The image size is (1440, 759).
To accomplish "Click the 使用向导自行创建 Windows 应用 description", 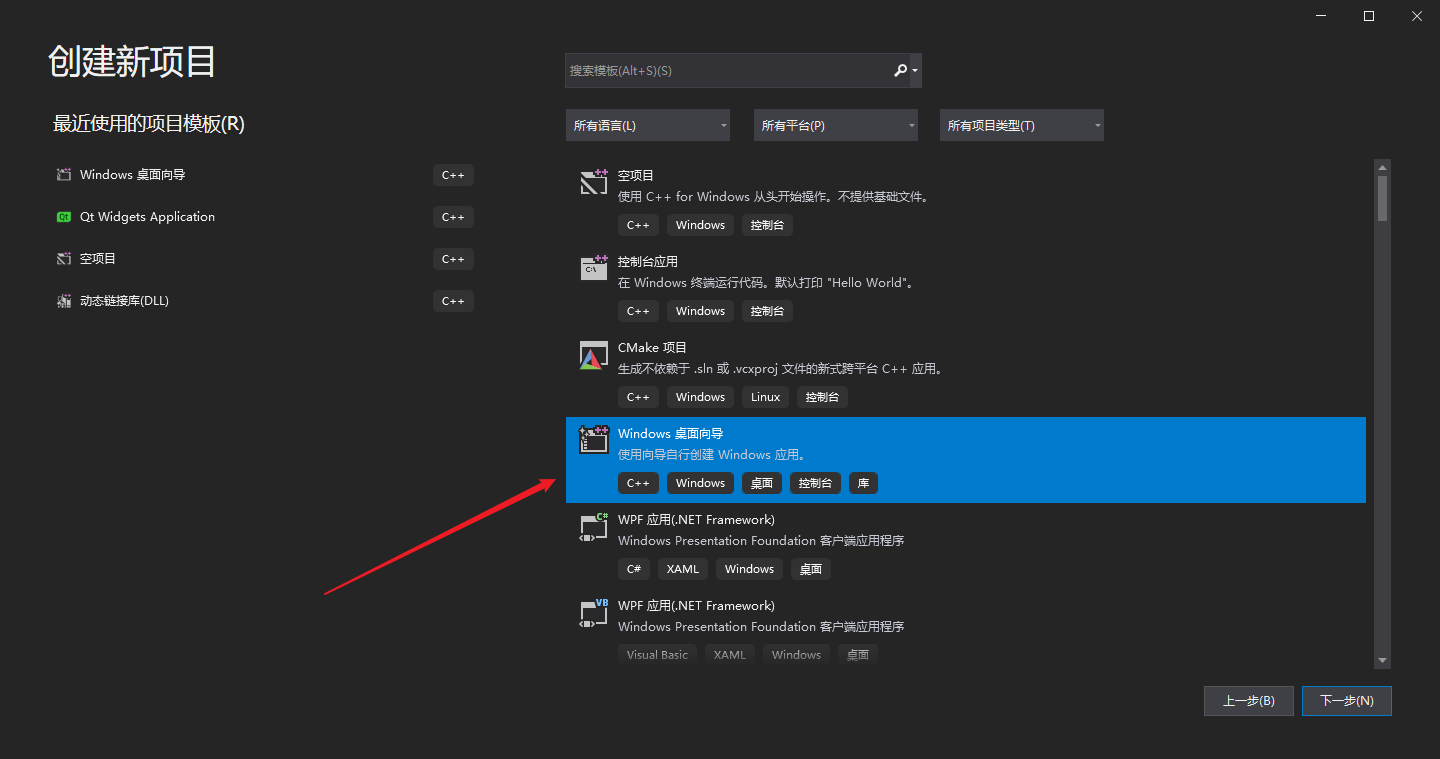I will [712, 455].
